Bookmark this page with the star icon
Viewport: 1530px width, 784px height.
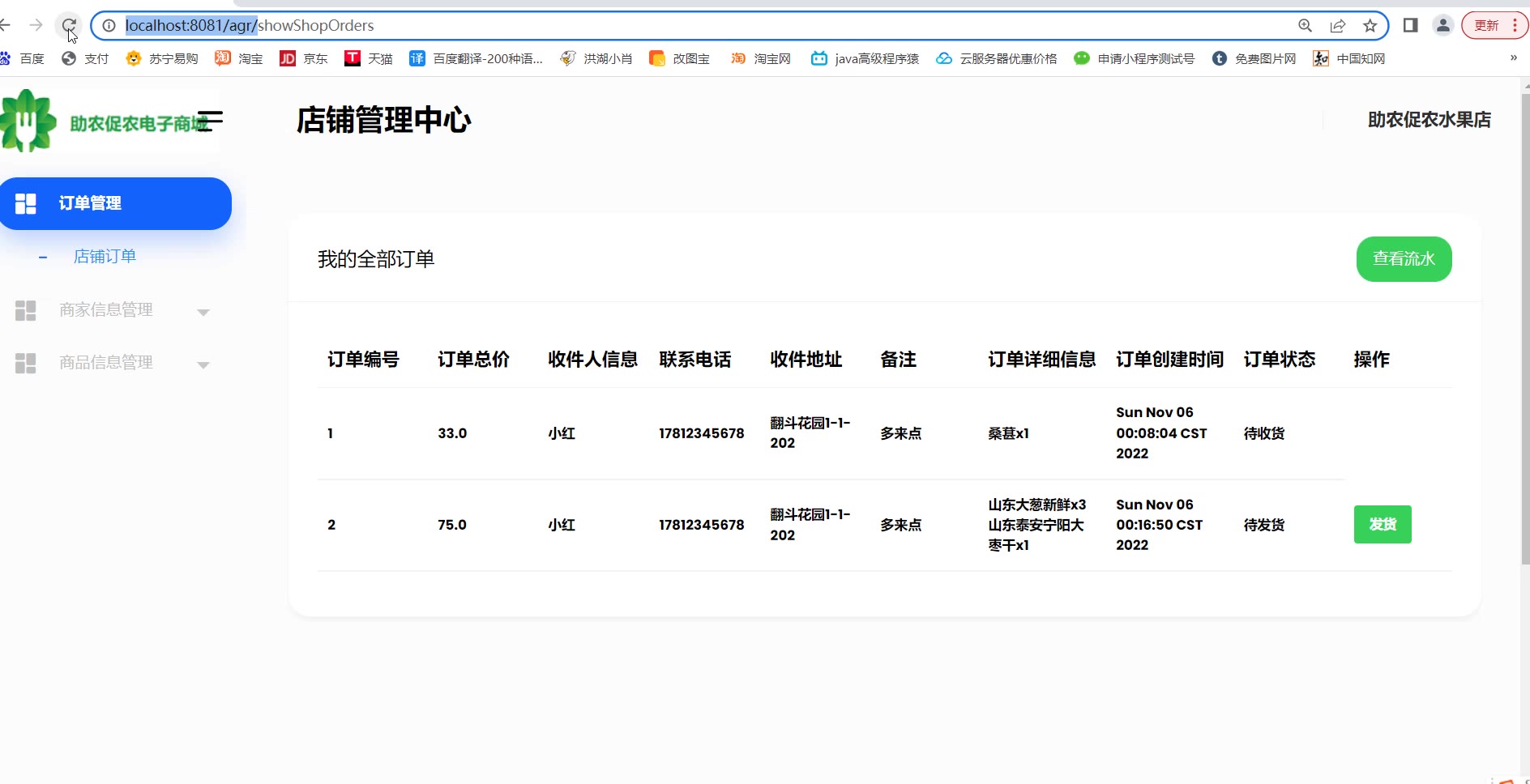(x=1370, y=26)
